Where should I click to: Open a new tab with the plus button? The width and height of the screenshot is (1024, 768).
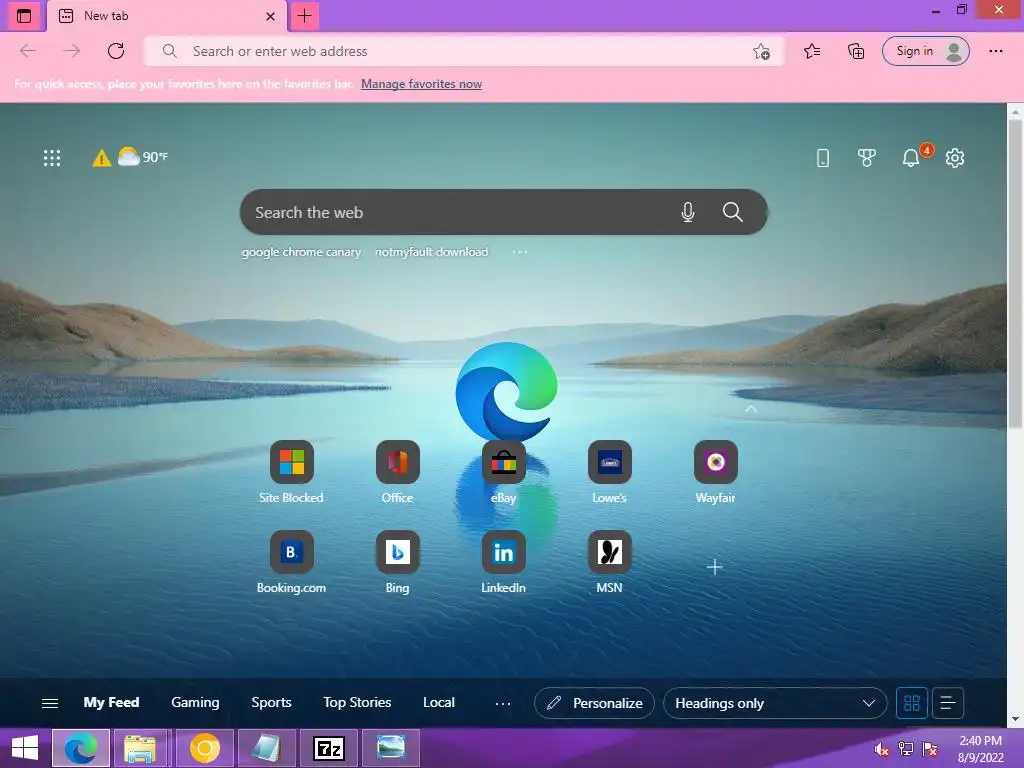pyautogui.click(x=304, y=16)
